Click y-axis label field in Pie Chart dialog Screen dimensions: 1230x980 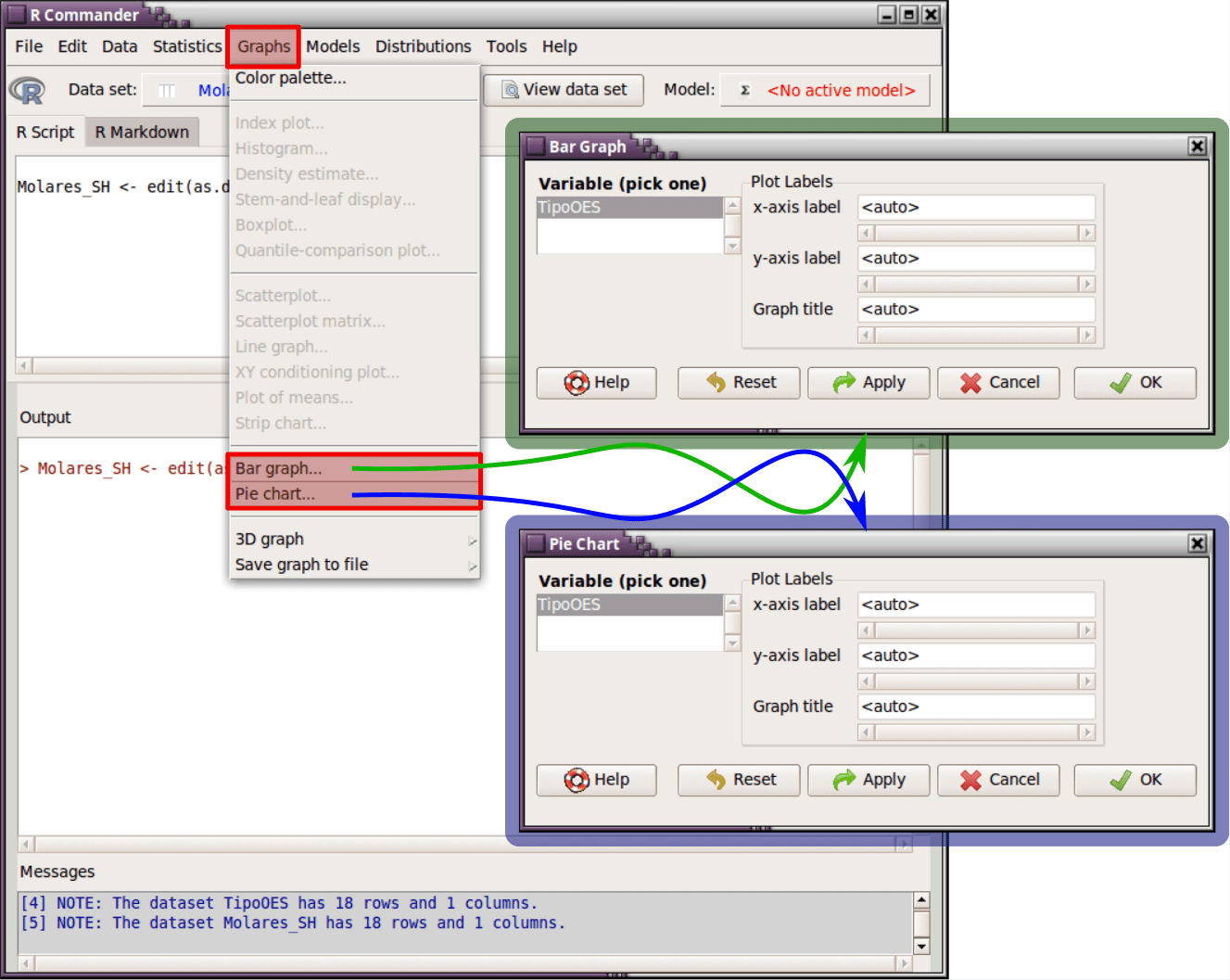[976, 655]
